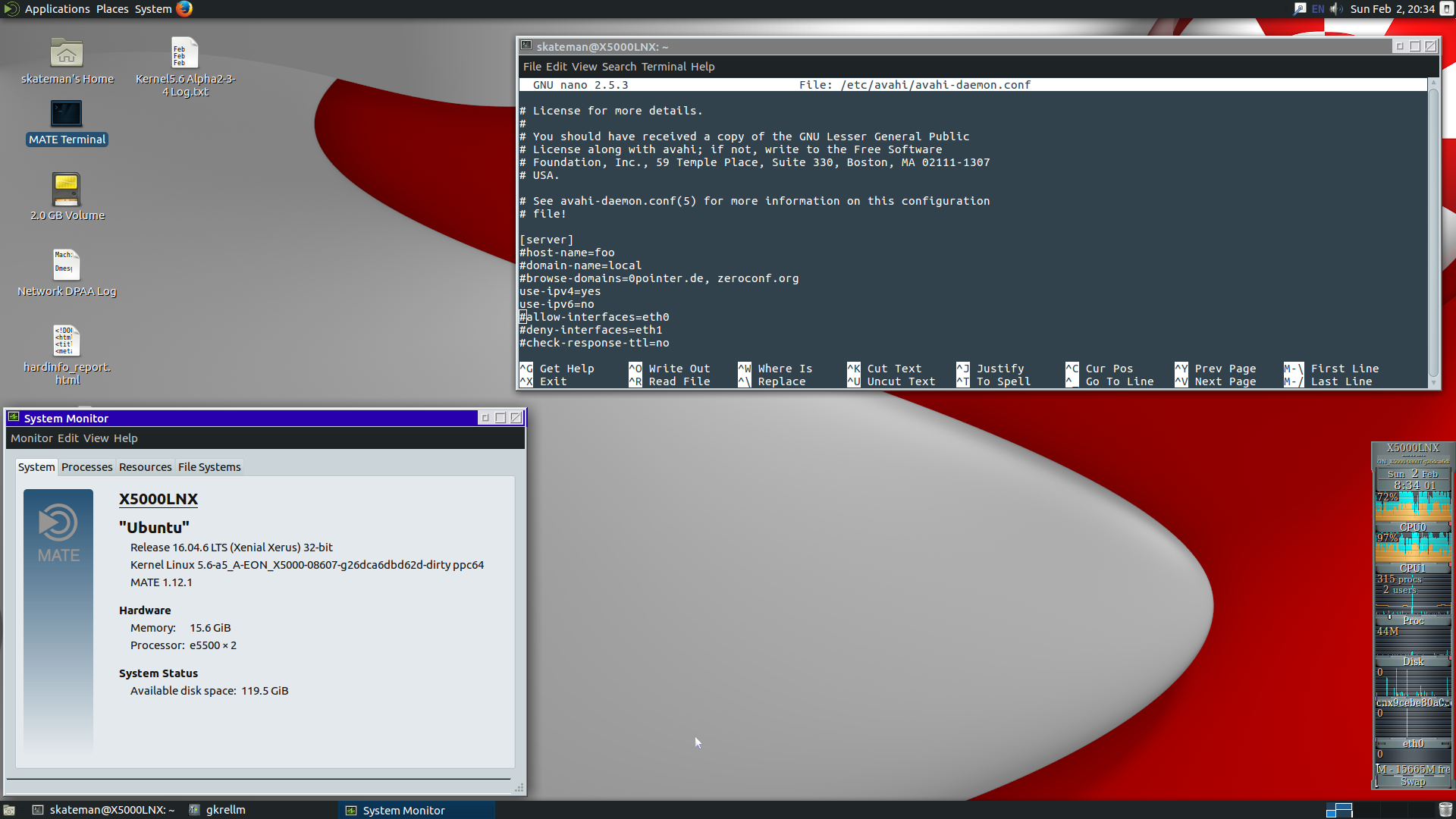Click the gkrellm memory meter showing 15665M free
1456x819 pixels.
tap(1413, 769)
